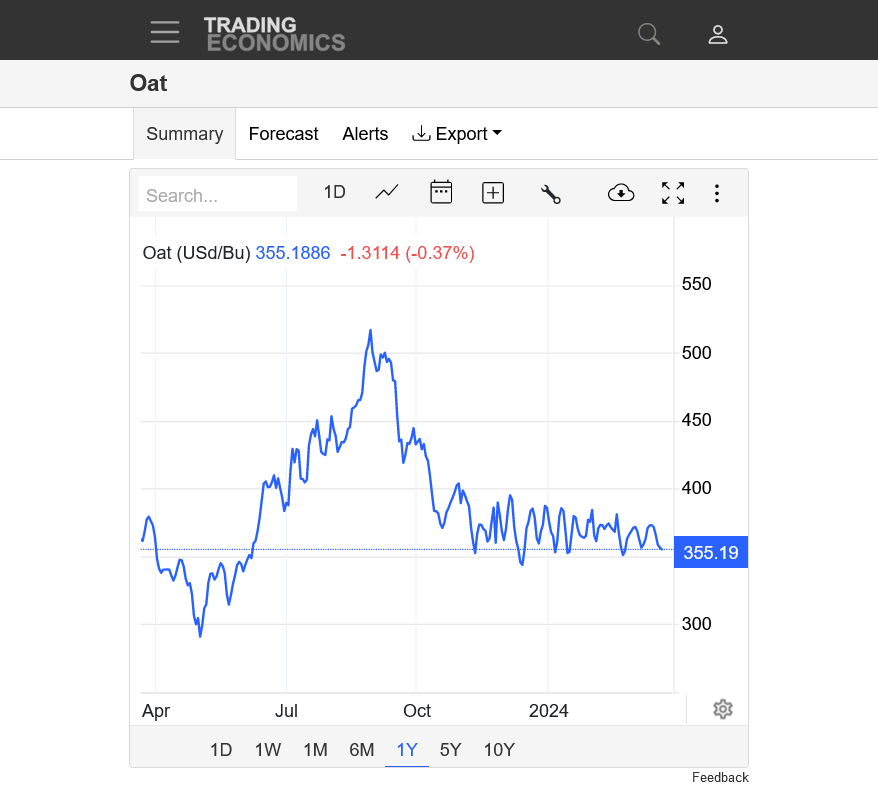The image size is (878, 807).
Task: Select the 10Y time range
Action: pos(499,749)
